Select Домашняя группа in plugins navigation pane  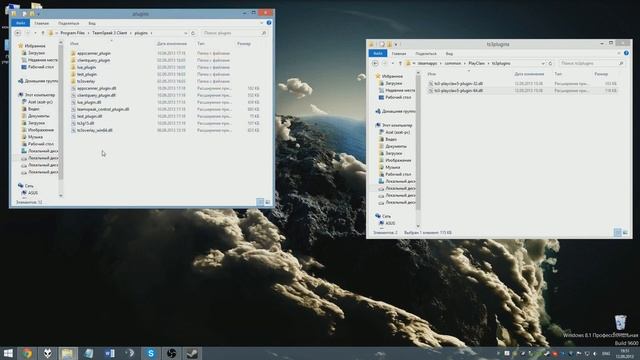pyautogui.click(x=41, y=81)
